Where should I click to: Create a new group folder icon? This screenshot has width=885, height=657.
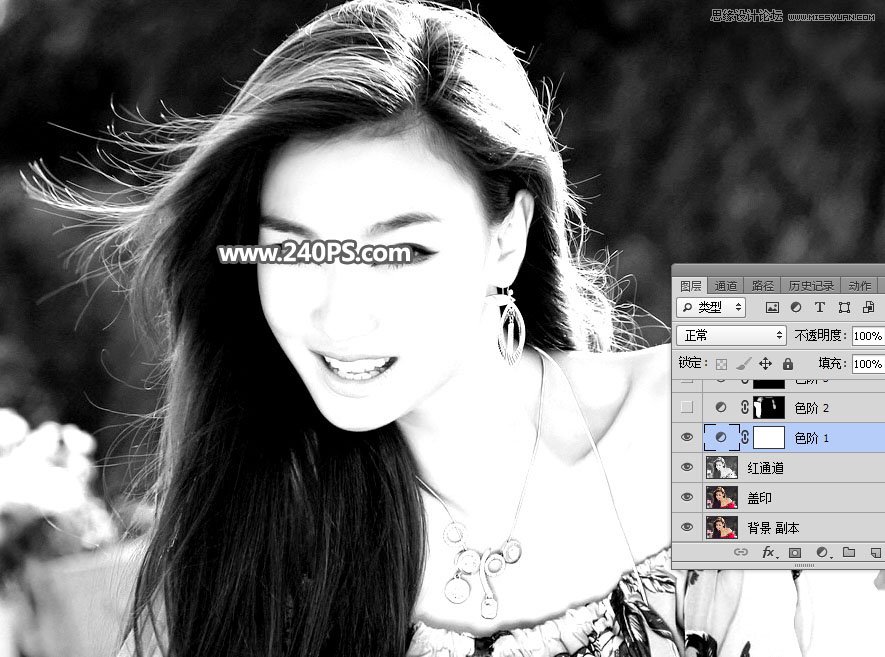tap(849, 552)
